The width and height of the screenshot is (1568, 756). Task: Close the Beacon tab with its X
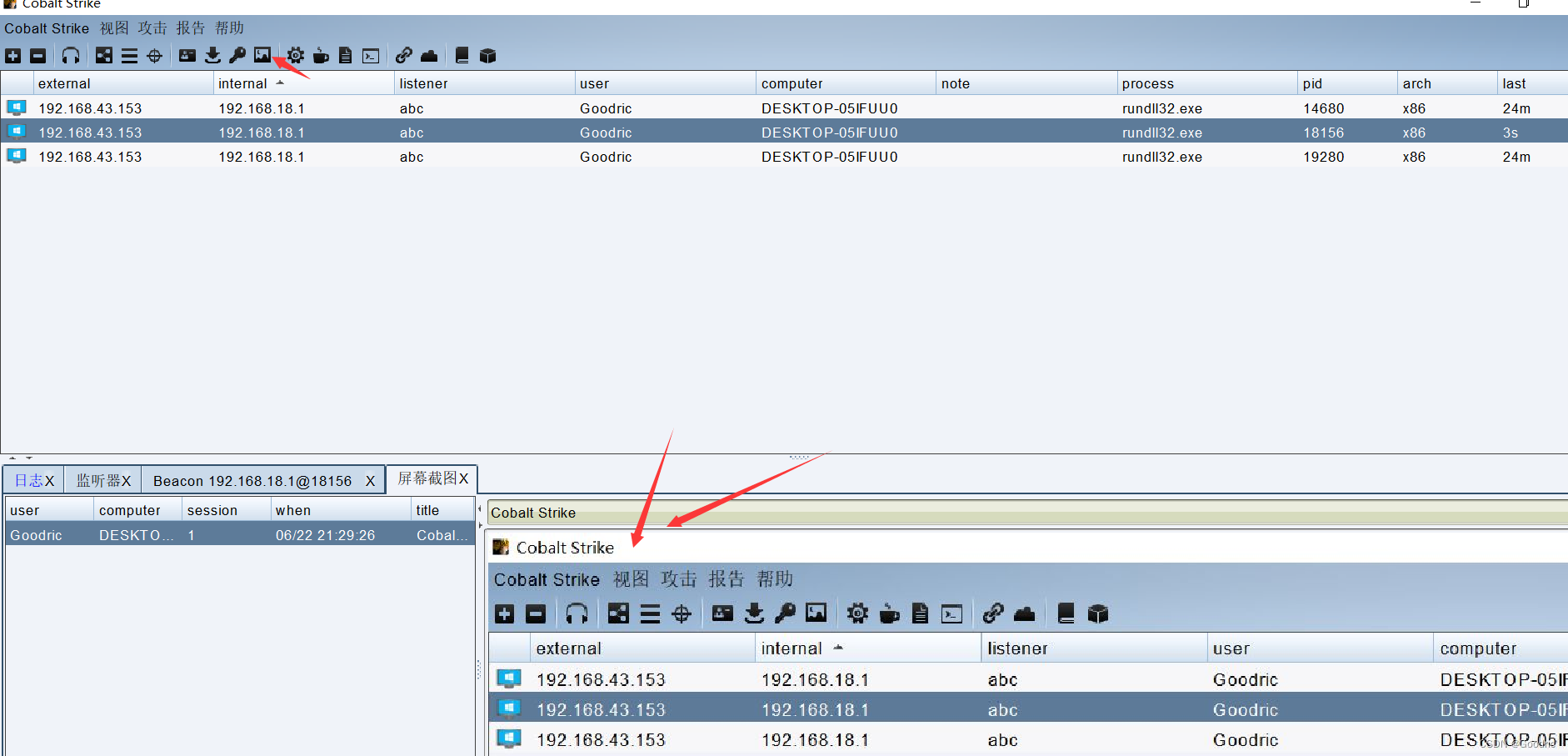point(370,481)
